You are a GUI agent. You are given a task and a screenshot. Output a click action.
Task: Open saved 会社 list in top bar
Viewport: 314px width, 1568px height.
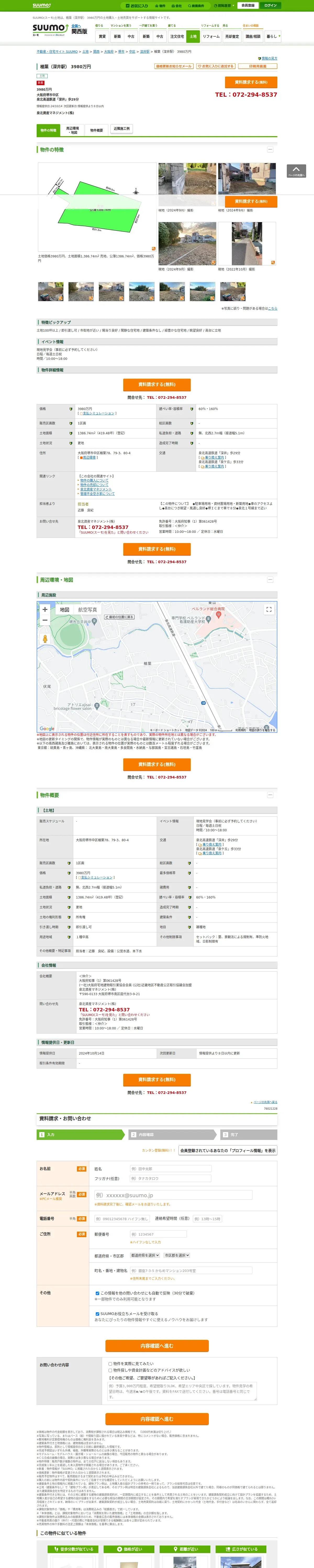coord(177,5)
